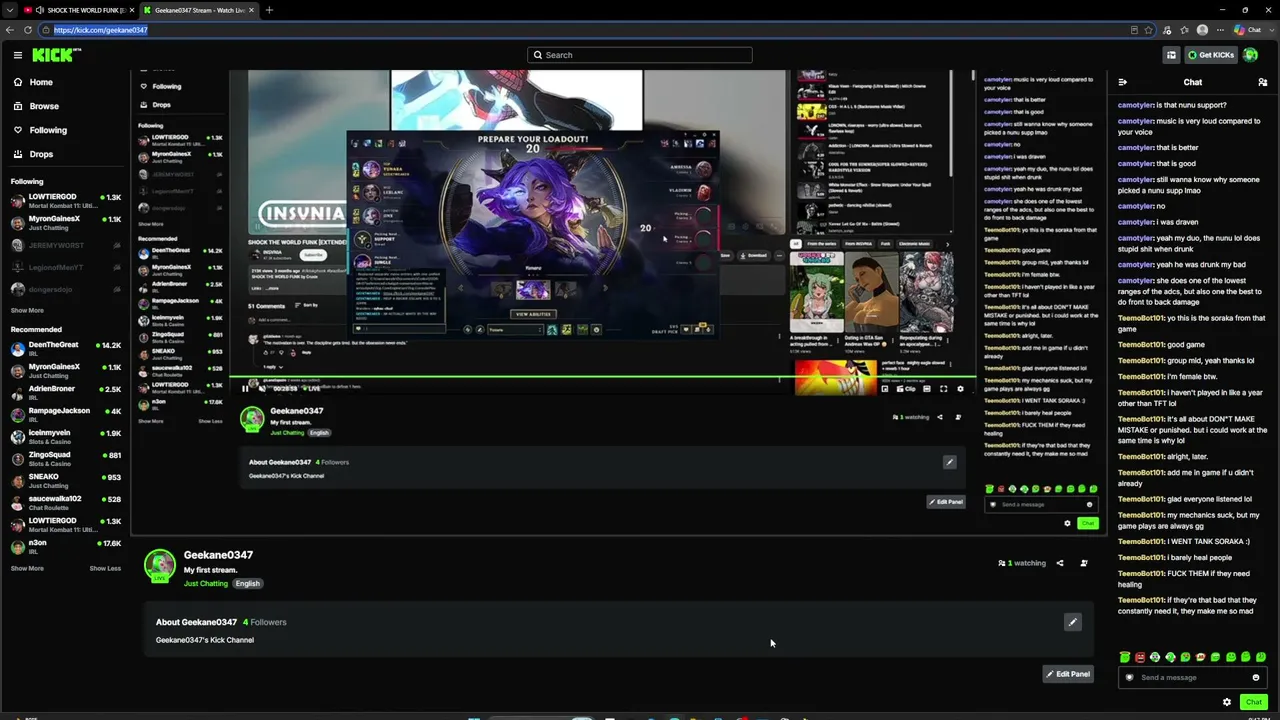Open Home in the left sidebar
This screenshot has width=1280, height=720.
(41, 82)
